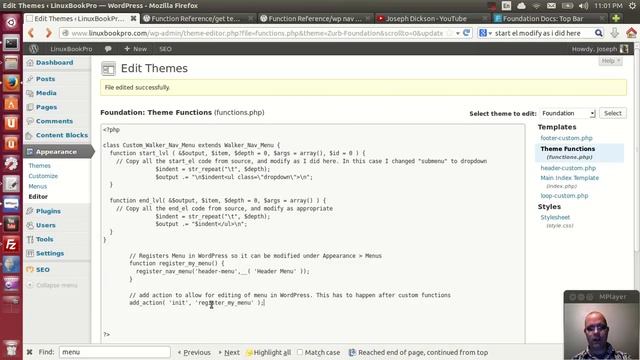This screenshot has width=640, height=360.
Task: Open Themes under Appearance
Action: pyautogui.click(x=40, y=166)
